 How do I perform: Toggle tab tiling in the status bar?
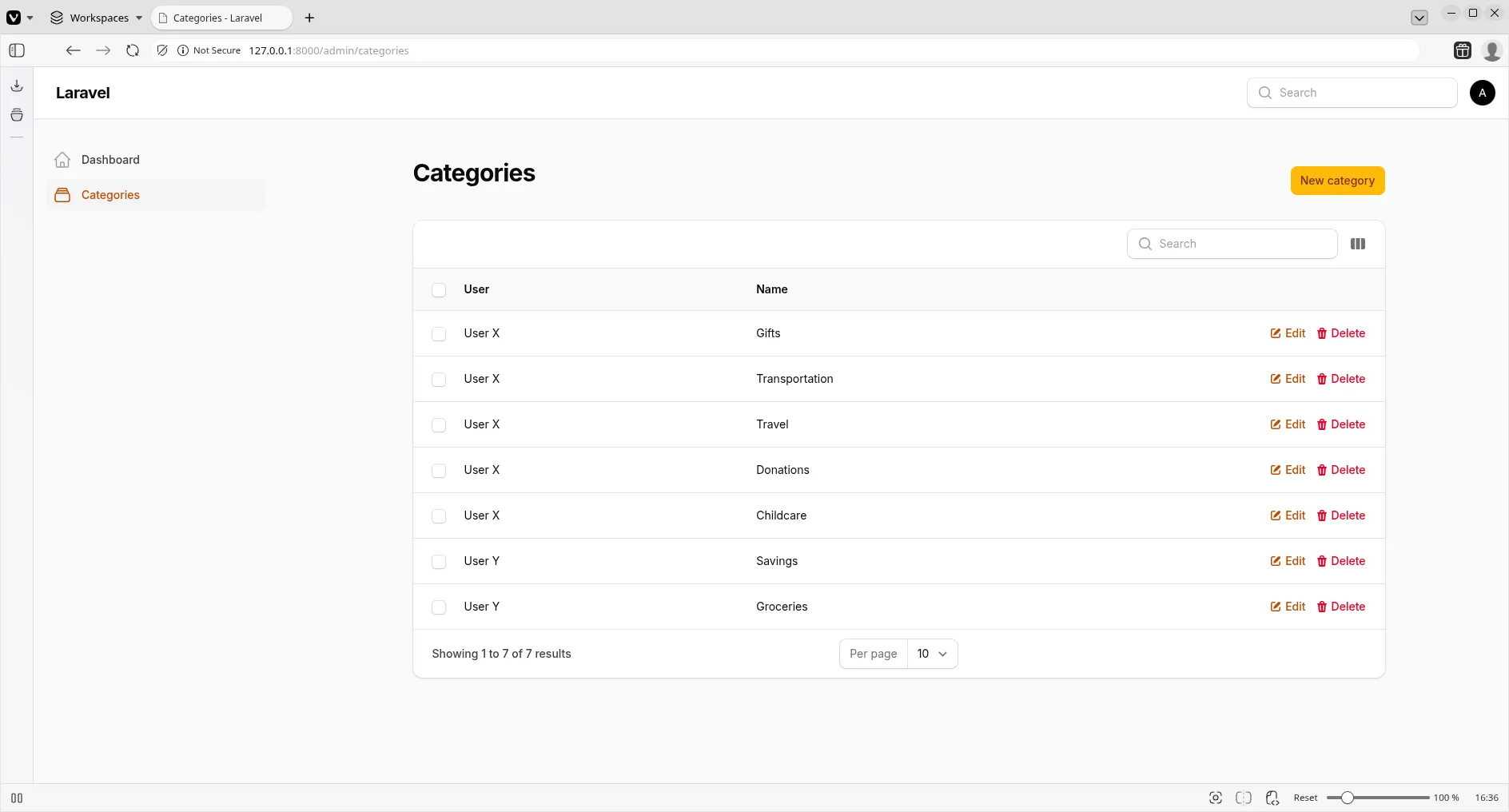[1244, 798]
